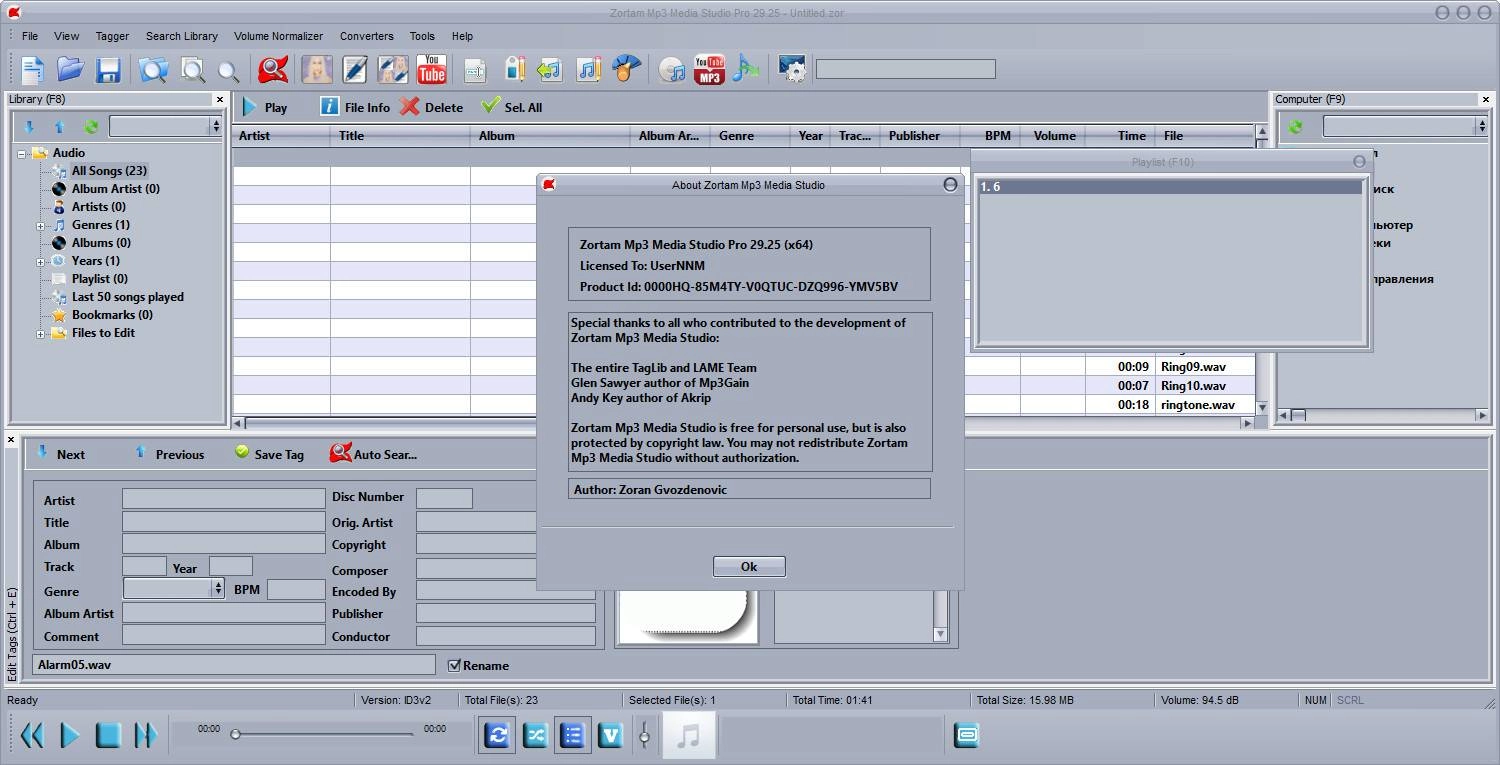Open settings via the monitor gear icon
Image resolution: width=1500 pixels, height=765 pixels.
pos(792,69)
